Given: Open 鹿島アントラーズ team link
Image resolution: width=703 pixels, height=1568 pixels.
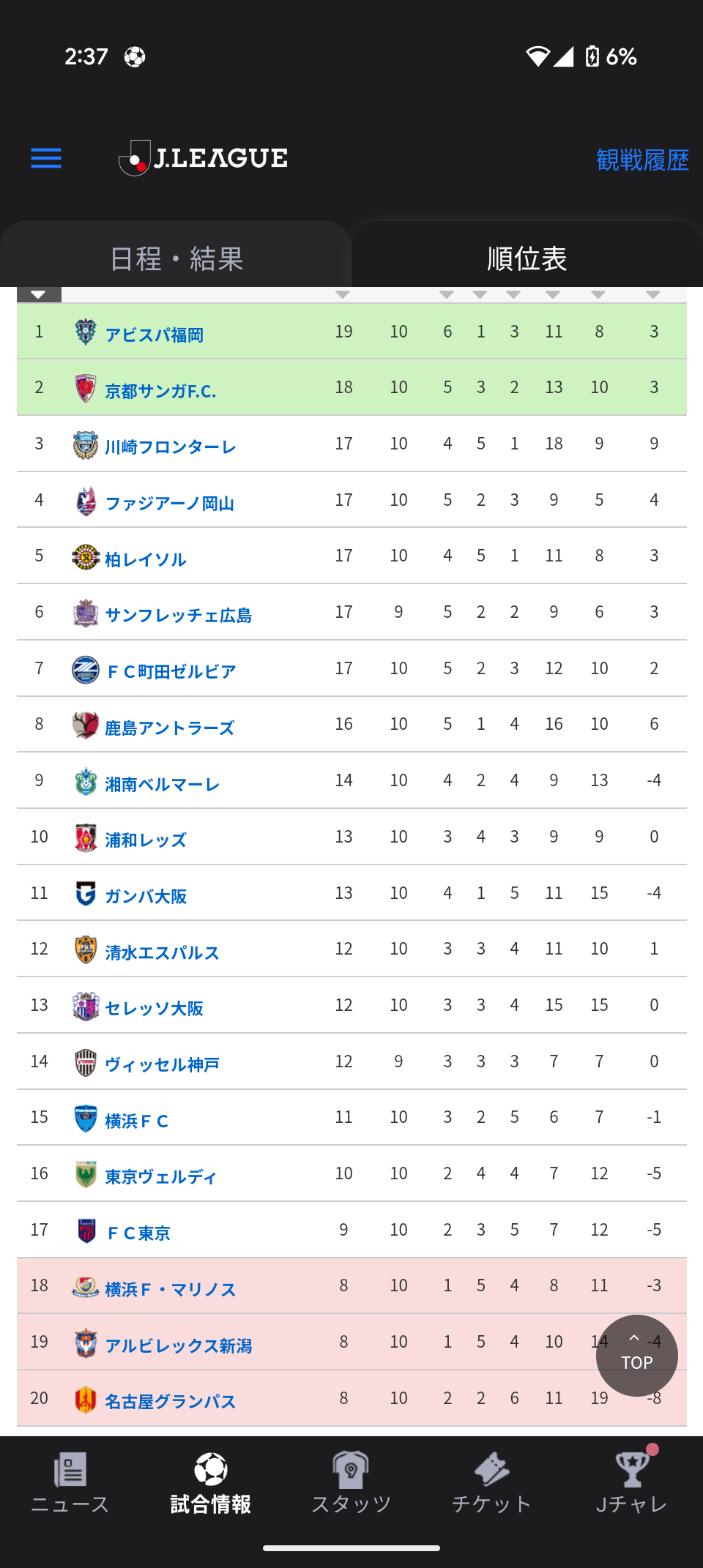Looking at the screenshot, I should tap(169, 728).
